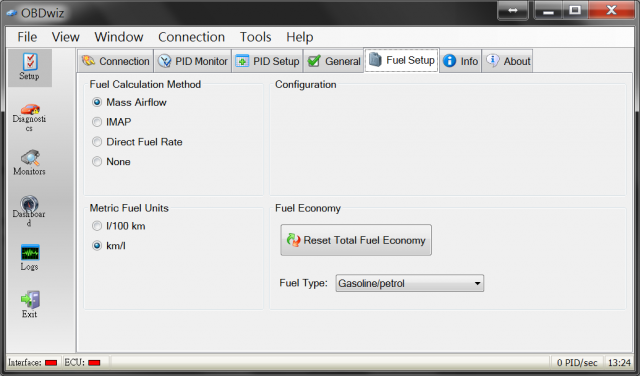Select IMAP fuel calculation method
The image size is (640, 376).
click(x=111, y=122)
